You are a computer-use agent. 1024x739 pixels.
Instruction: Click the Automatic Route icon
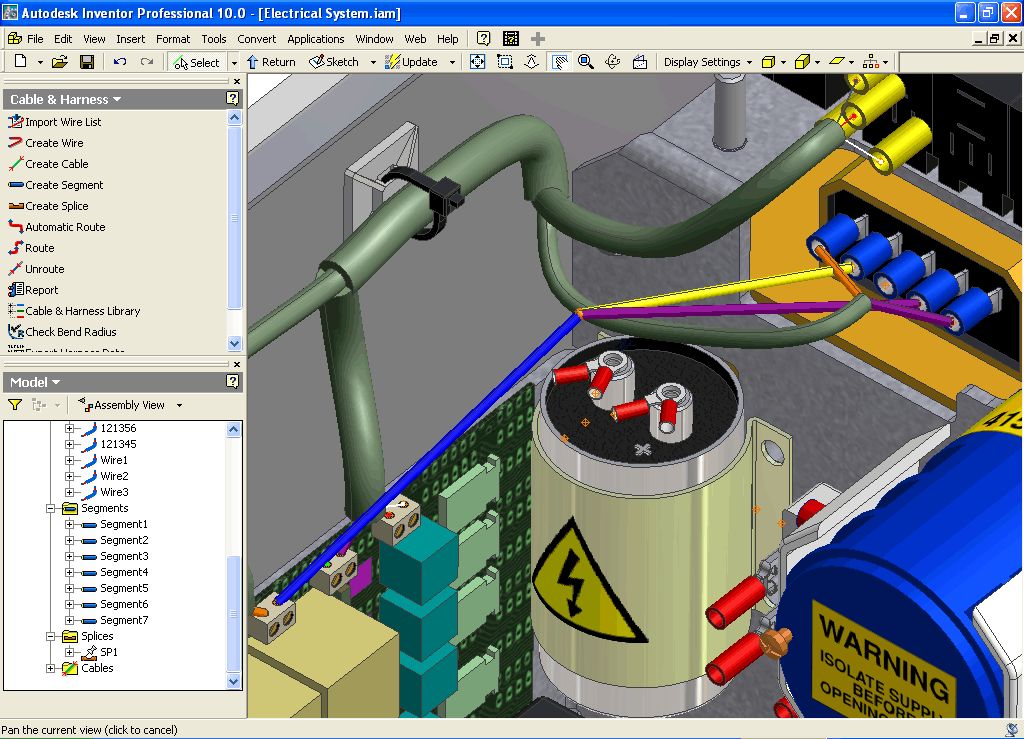point(16,227)
